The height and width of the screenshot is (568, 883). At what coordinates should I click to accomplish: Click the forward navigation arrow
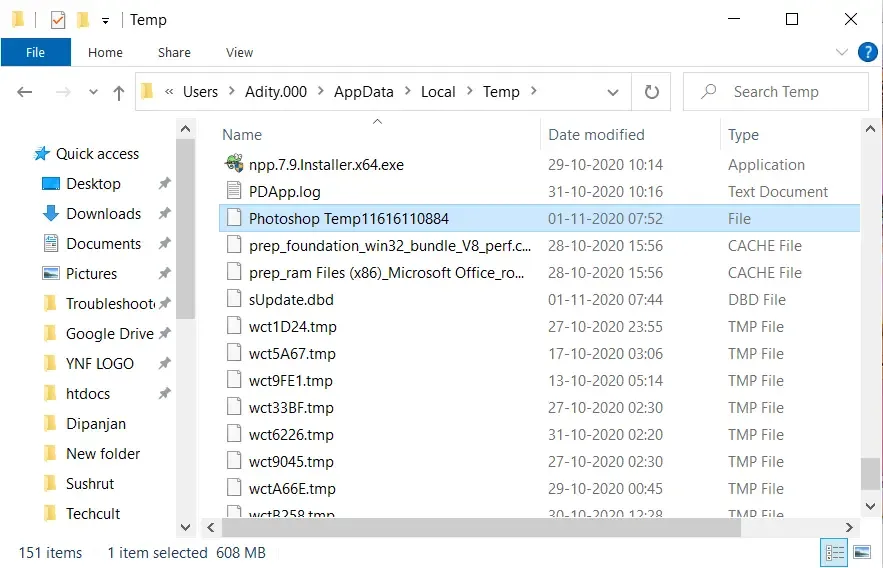63,92
